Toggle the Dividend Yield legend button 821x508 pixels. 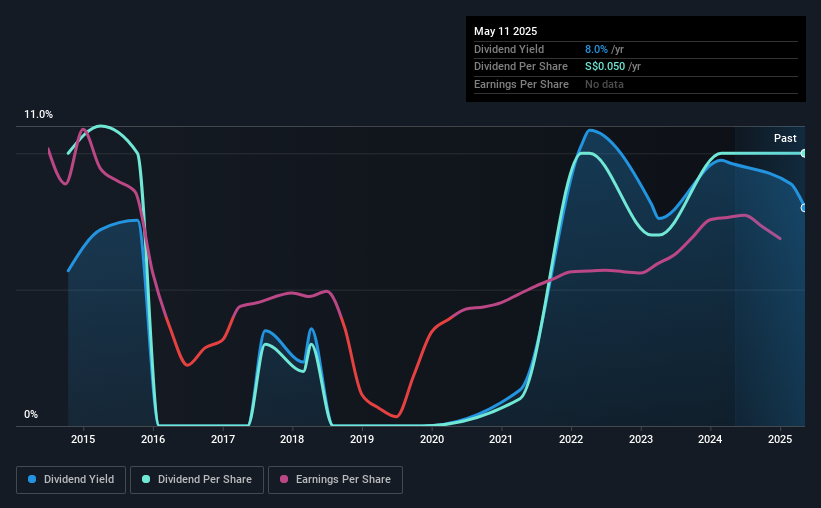tap(71, 480)
